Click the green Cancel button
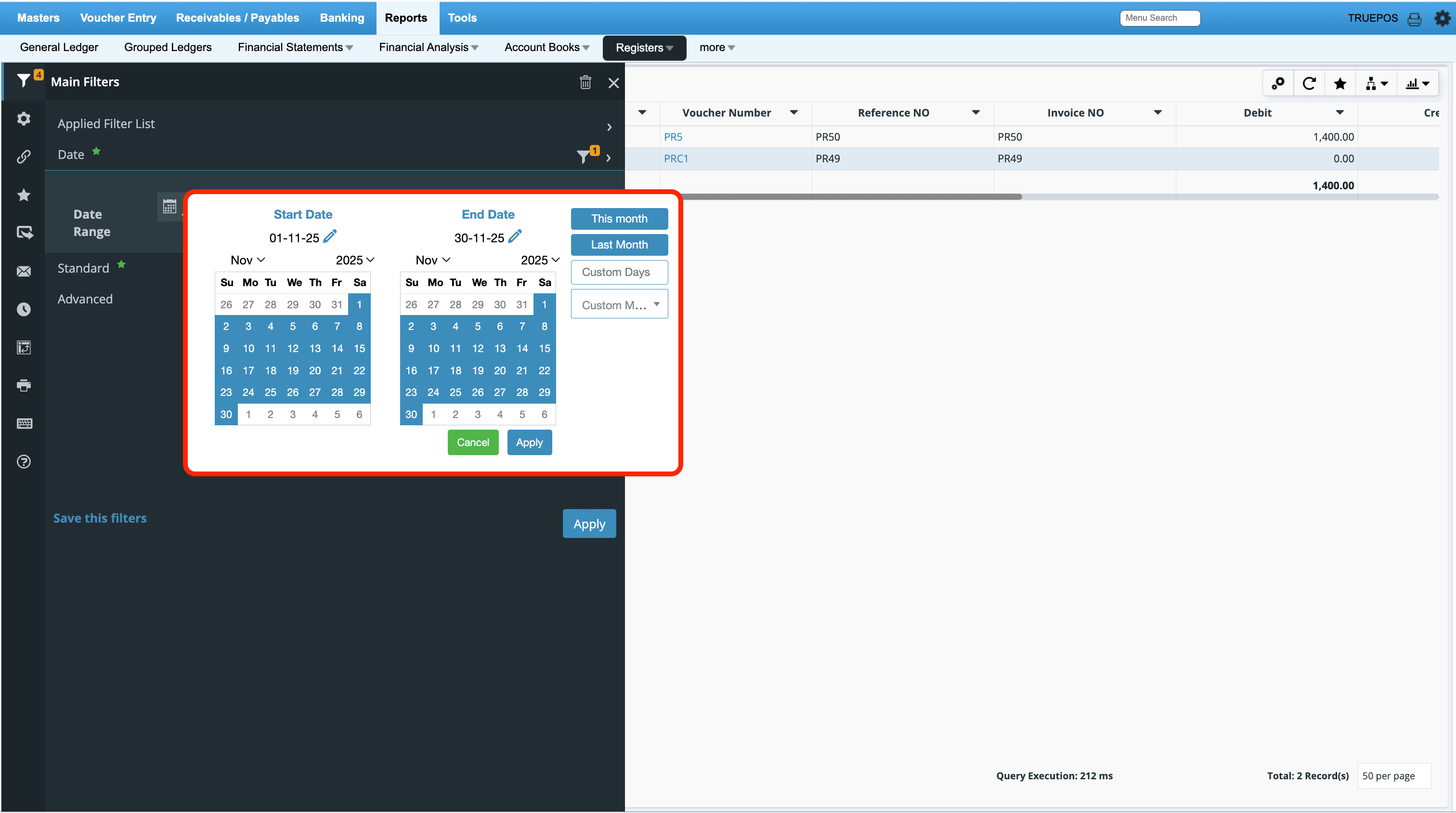 [x=472, y=443]
